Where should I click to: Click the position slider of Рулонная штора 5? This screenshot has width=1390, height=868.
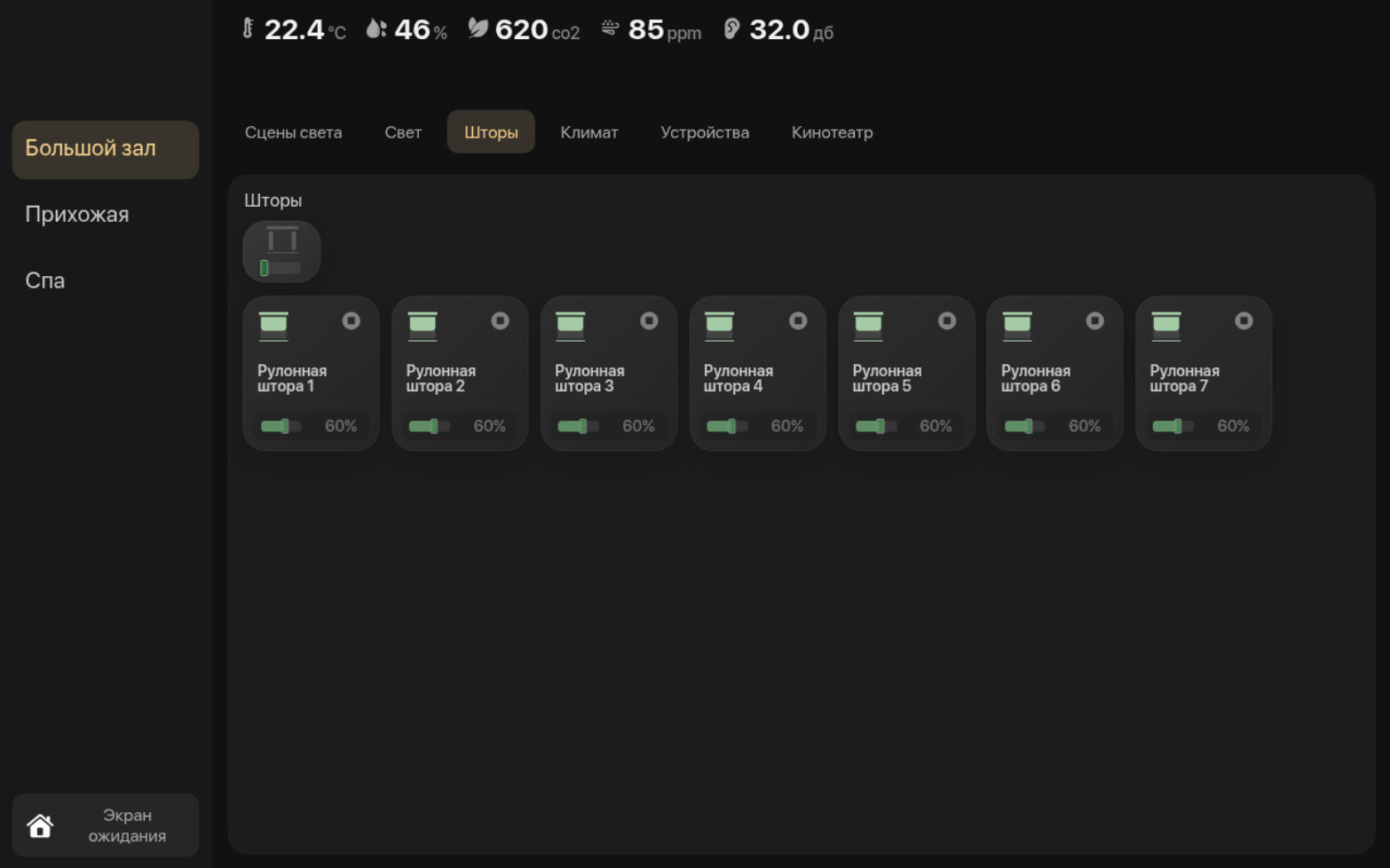[876, 426]
